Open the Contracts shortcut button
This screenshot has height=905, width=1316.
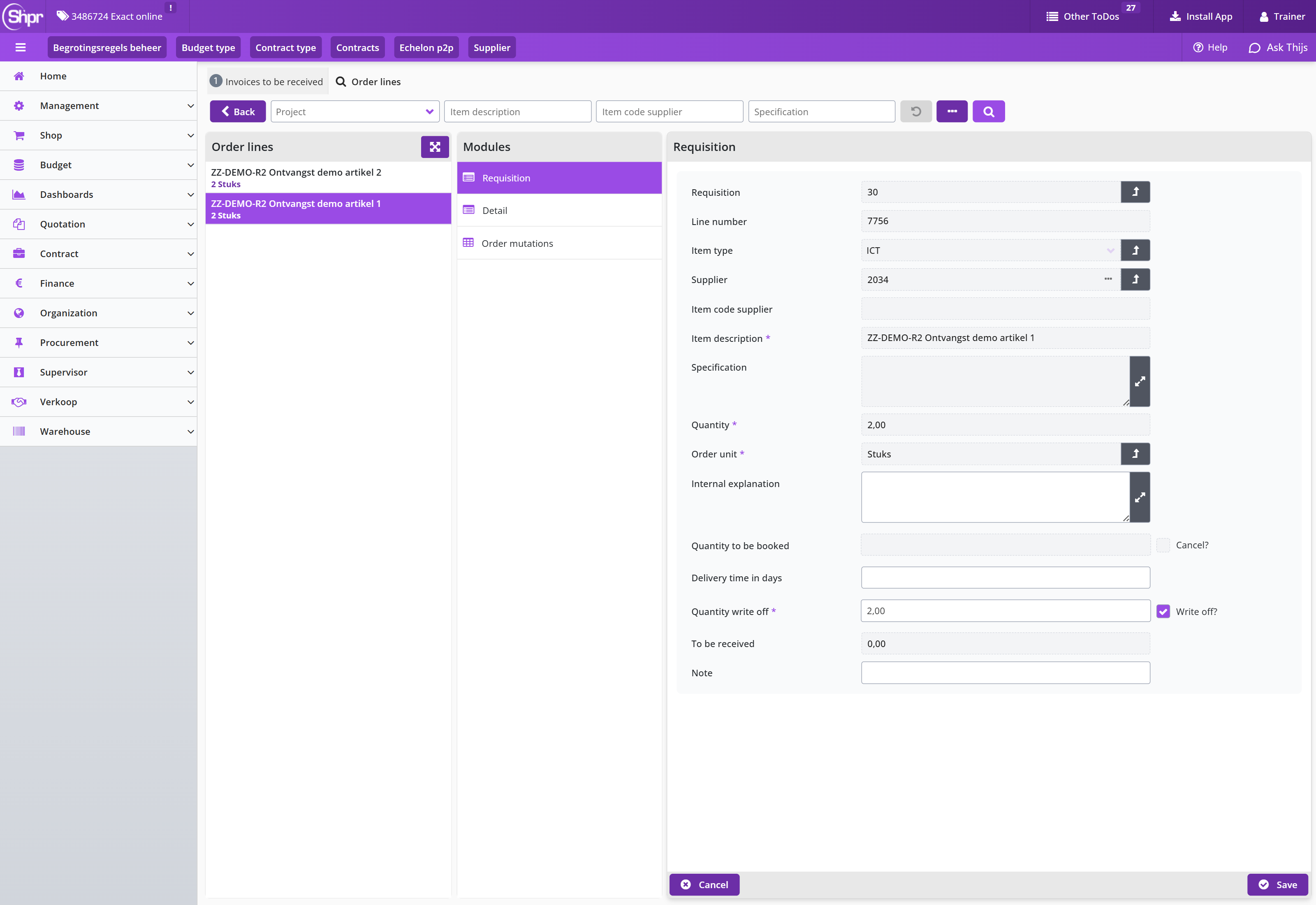point(358,48)
